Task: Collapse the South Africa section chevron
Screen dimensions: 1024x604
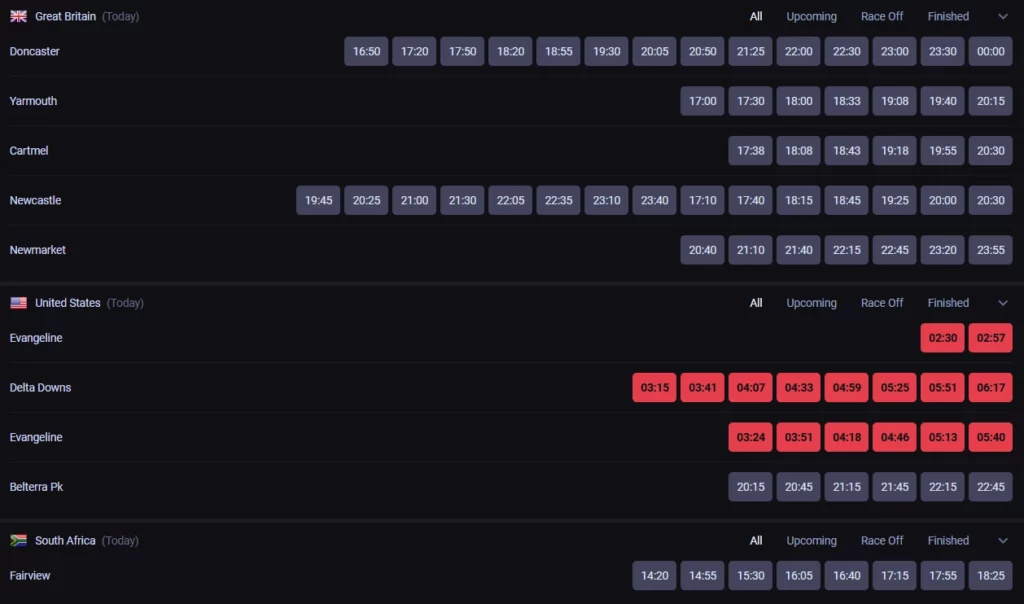Action: pos(1002,541)
